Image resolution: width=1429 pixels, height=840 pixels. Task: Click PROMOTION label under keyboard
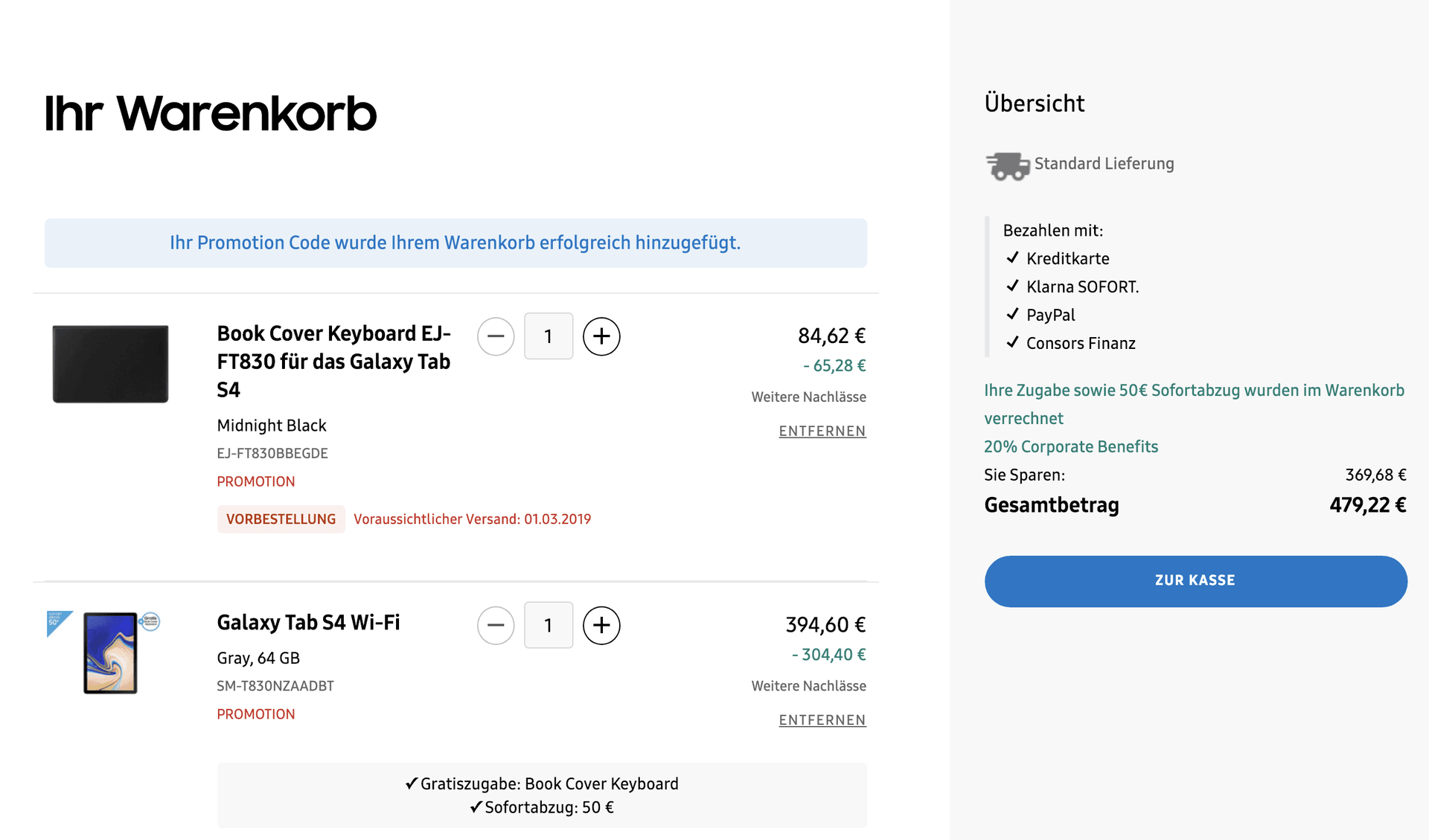click(x=256, y=481)
